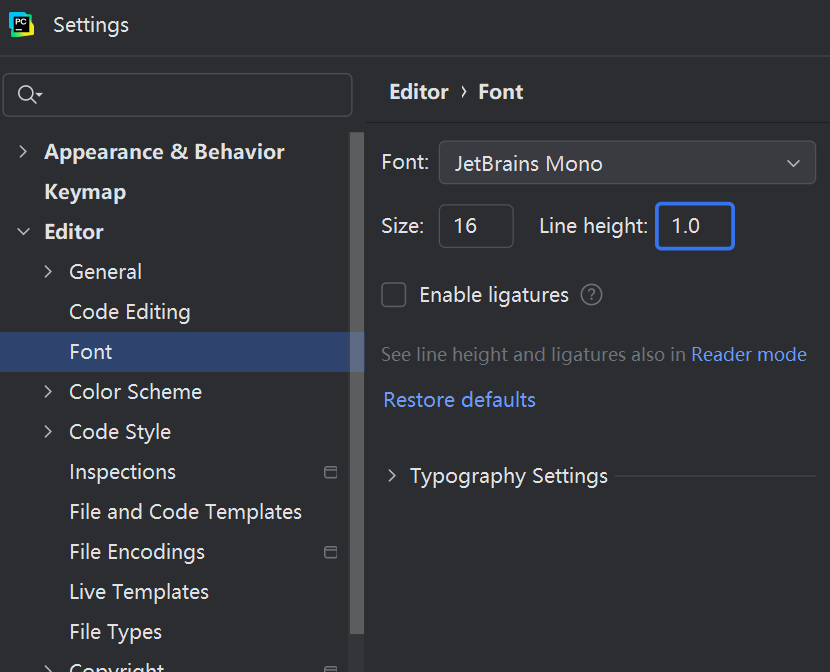Click the search magnifier icon
Screen dimensions: 830x672
[x=28, y=95]
